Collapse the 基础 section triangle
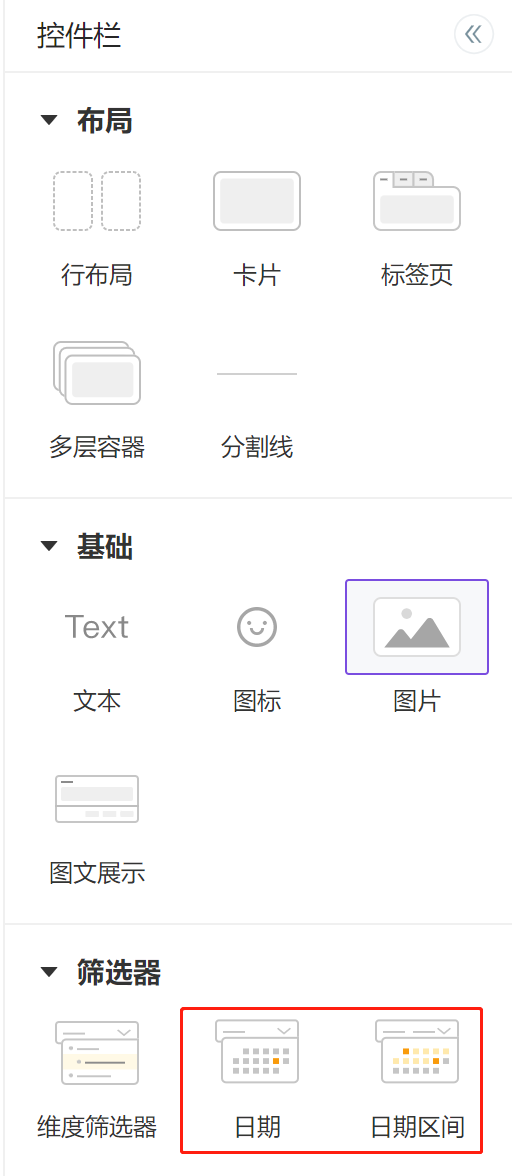512x1176 pixels. (49, 547)
